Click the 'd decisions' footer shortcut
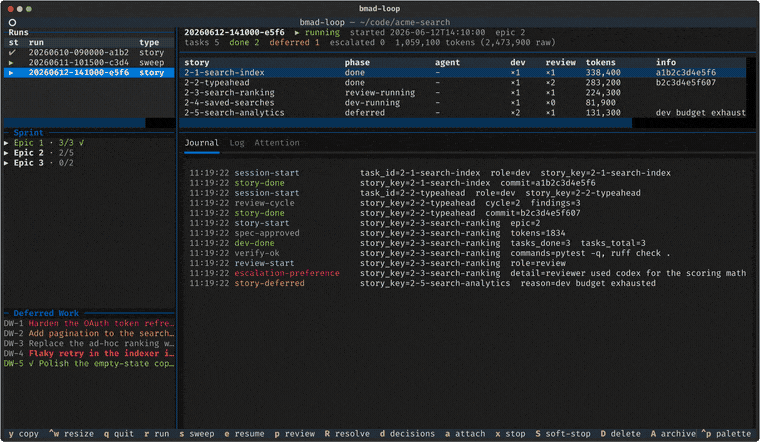 (407, 434)
